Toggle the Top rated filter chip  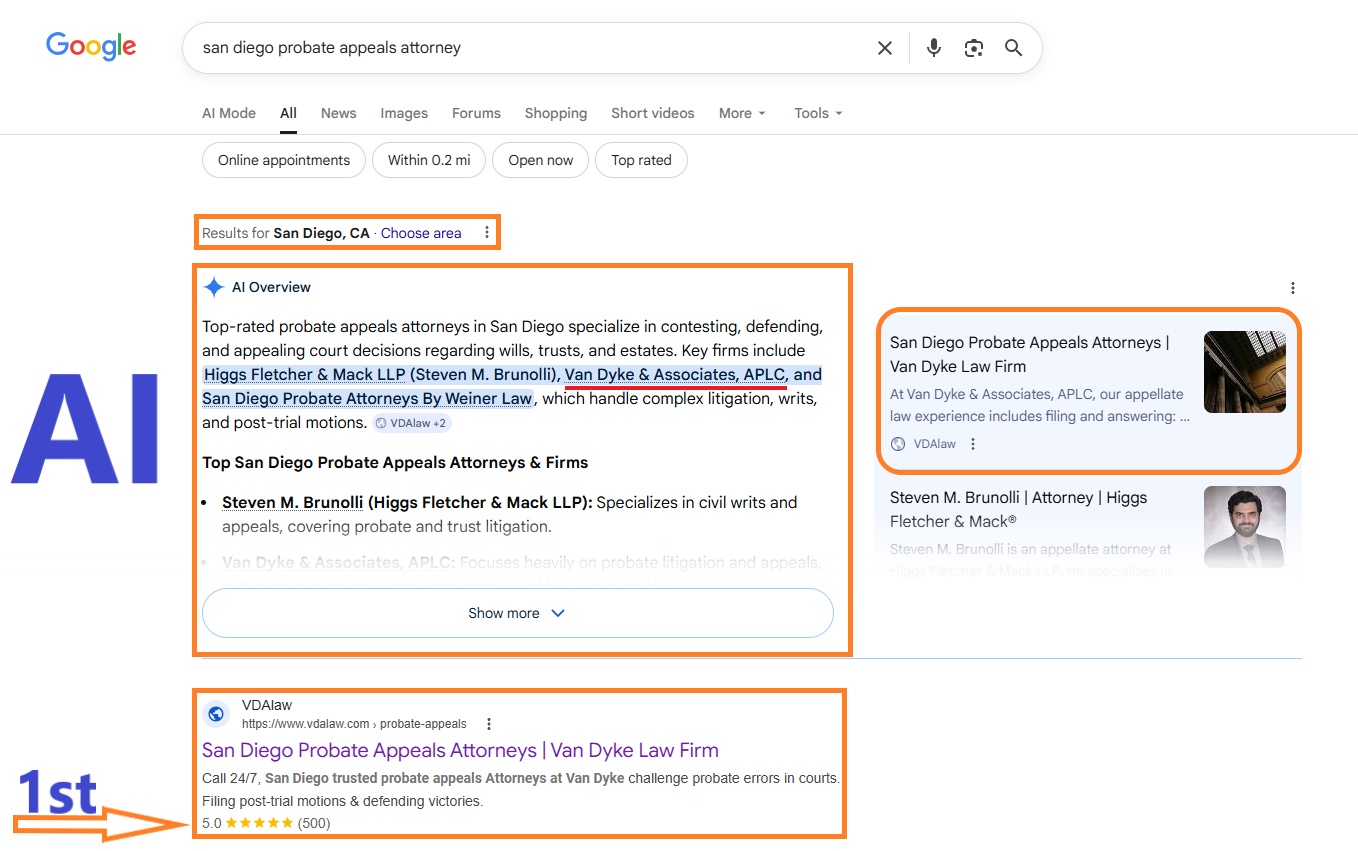click(x=641, y=160)
